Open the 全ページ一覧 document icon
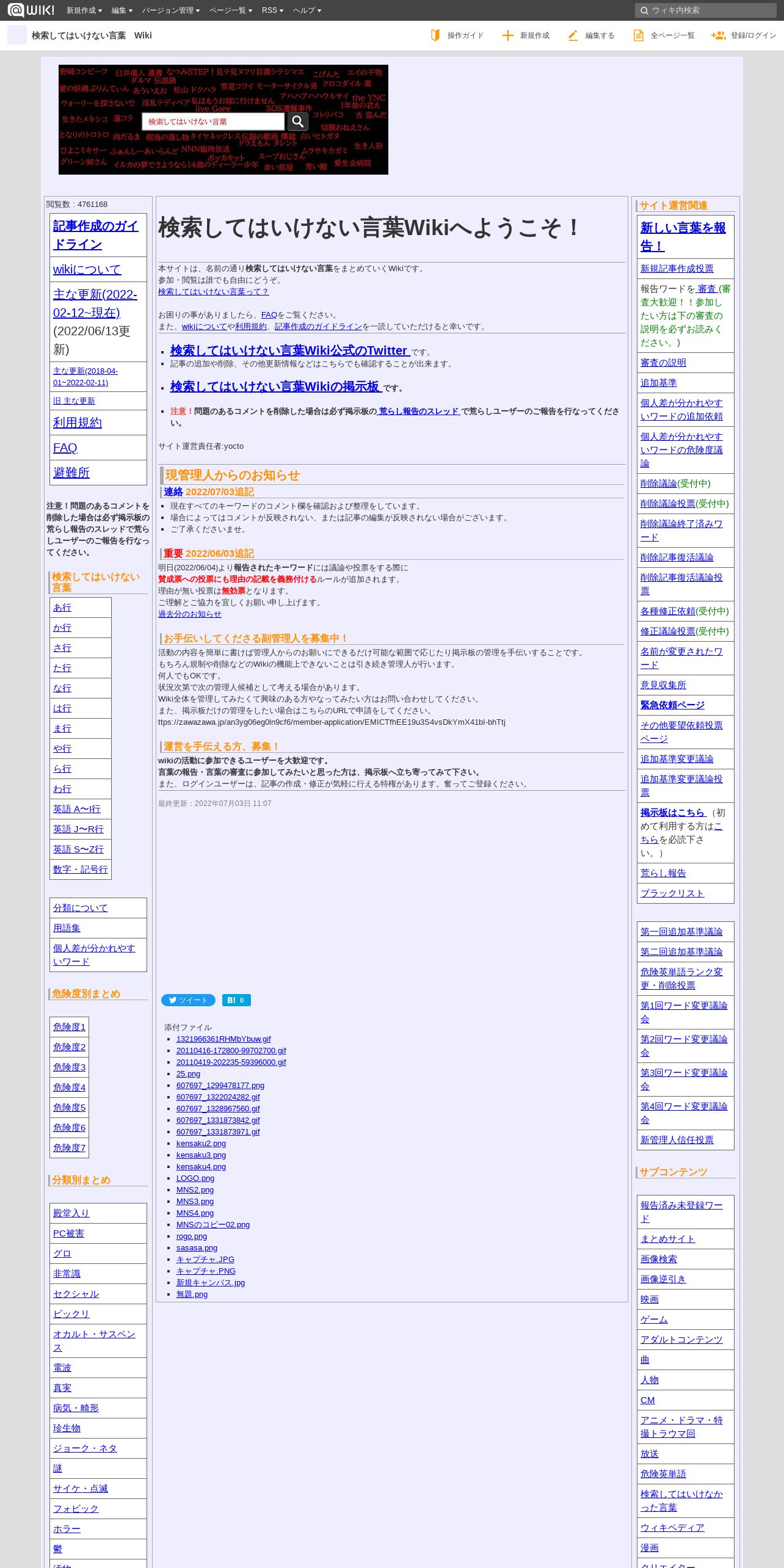This screenshot has width=784, height=1568. tap(638, 35)
